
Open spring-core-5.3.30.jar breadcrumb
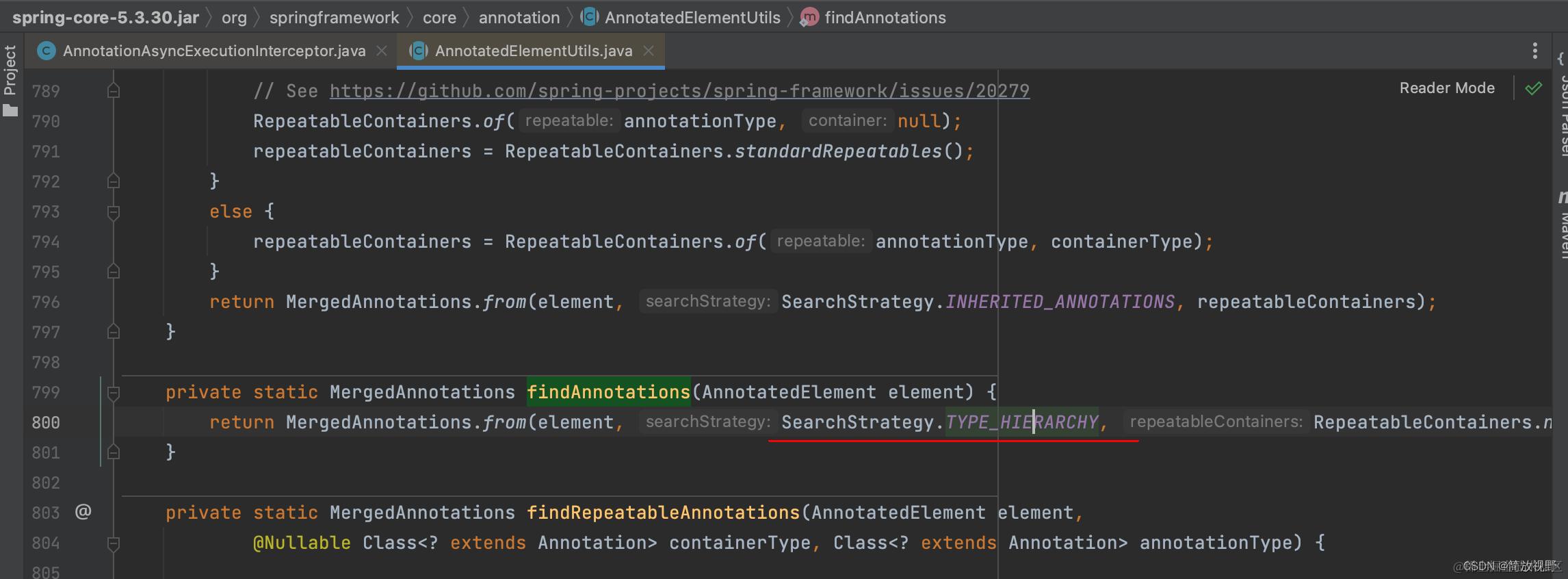[x=105, y=18]
